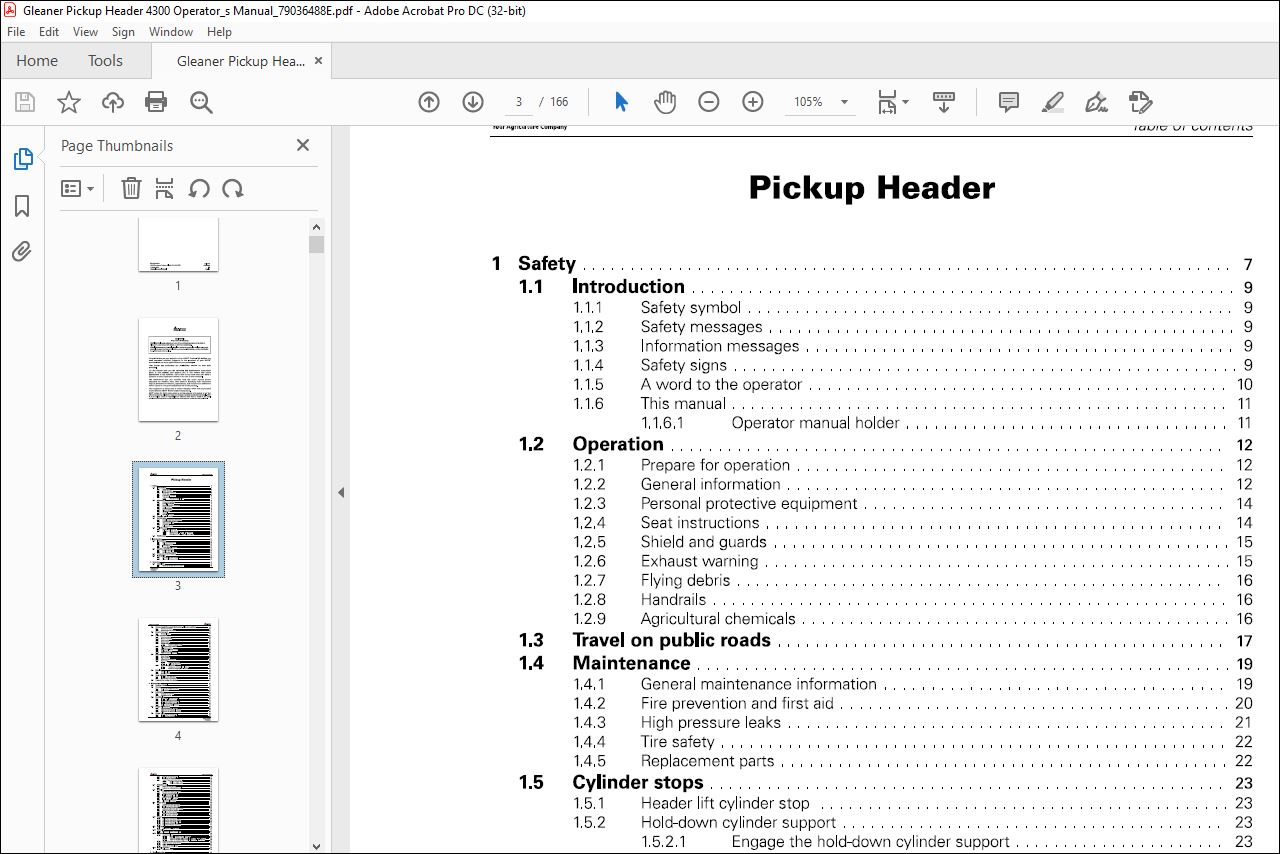Collapse the navigation pane with side arrow
Image resolution: width=1280 pixels, height=854 pixels.
pyautogui.click(x=340, y=492)
